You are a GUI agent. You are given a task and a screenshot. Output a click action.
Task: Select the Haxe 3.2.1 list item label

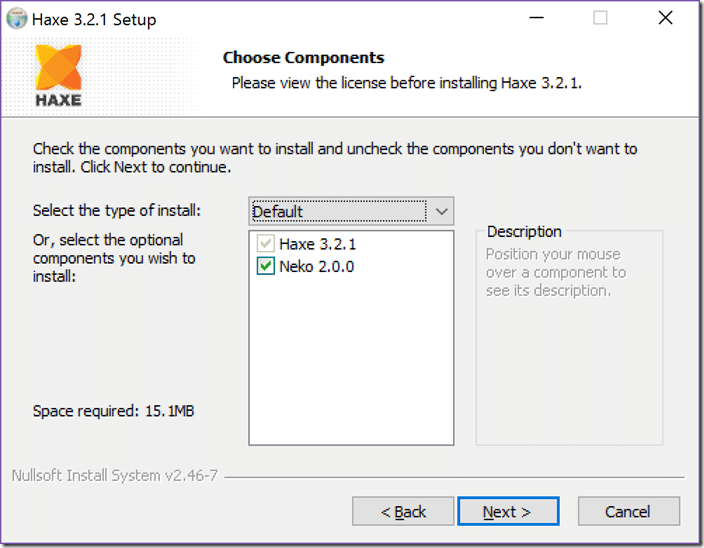(x=317, y=244)
